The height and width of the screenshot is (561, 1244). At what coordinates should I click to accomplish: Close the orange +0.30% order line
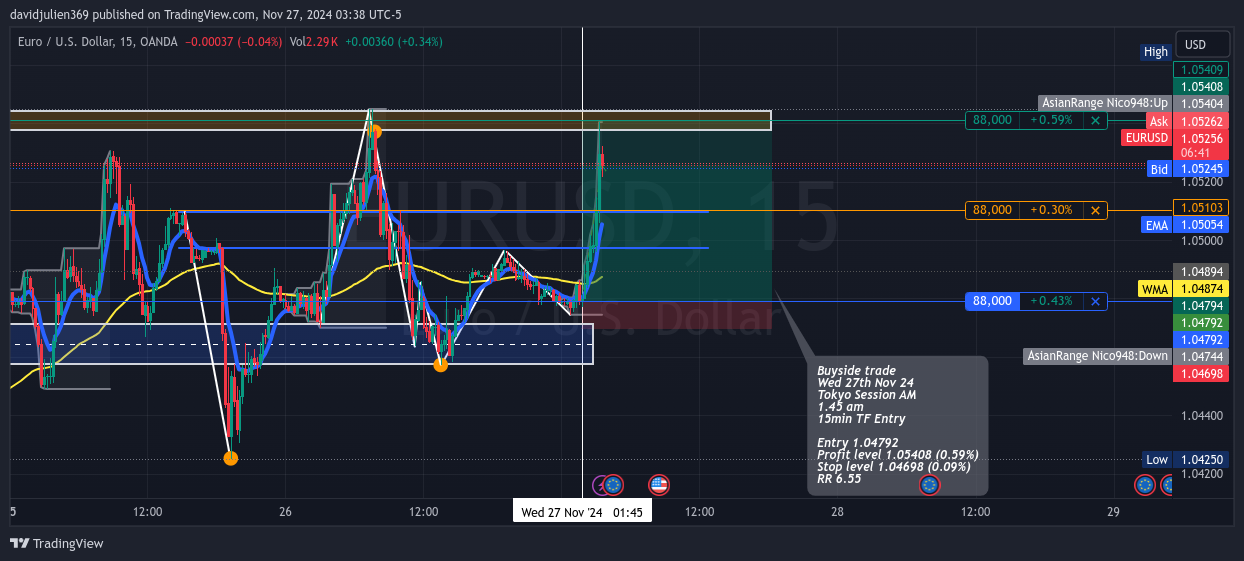1096,210
